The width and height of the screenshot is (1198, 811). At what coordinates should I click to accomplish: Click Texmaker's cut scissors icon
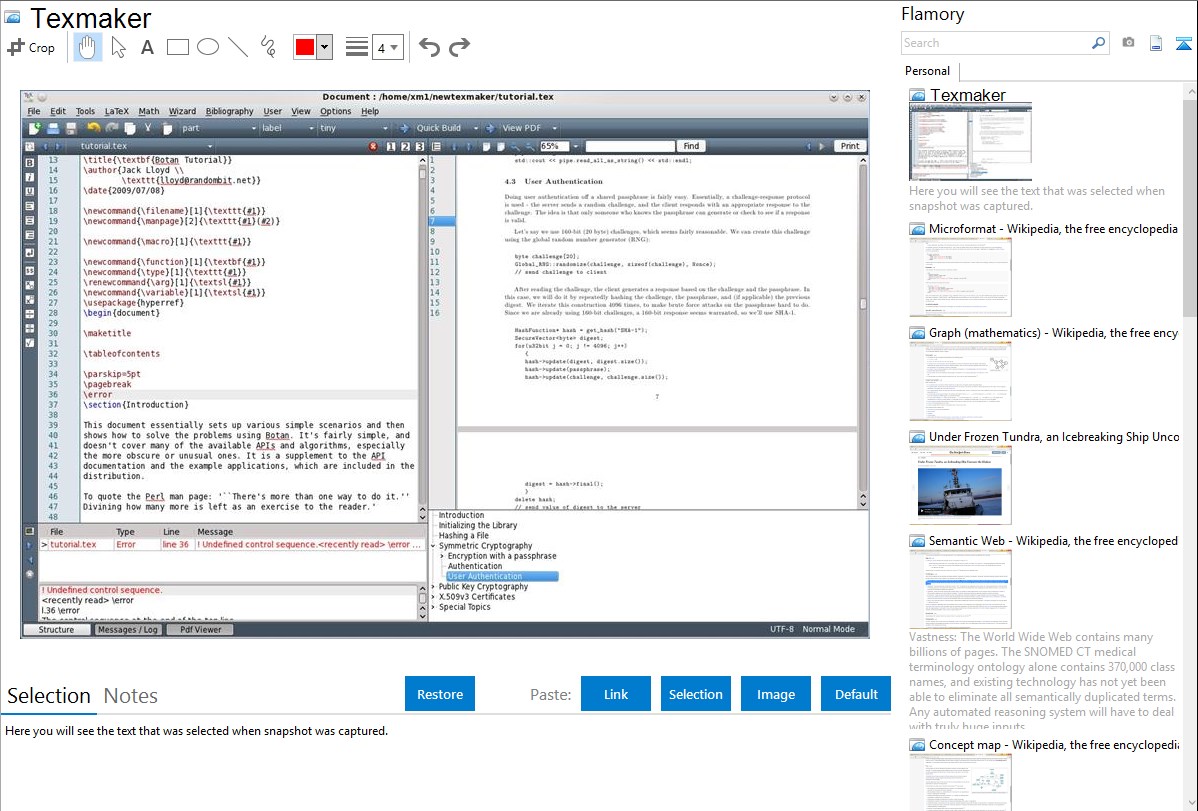(x=148, y=128)
